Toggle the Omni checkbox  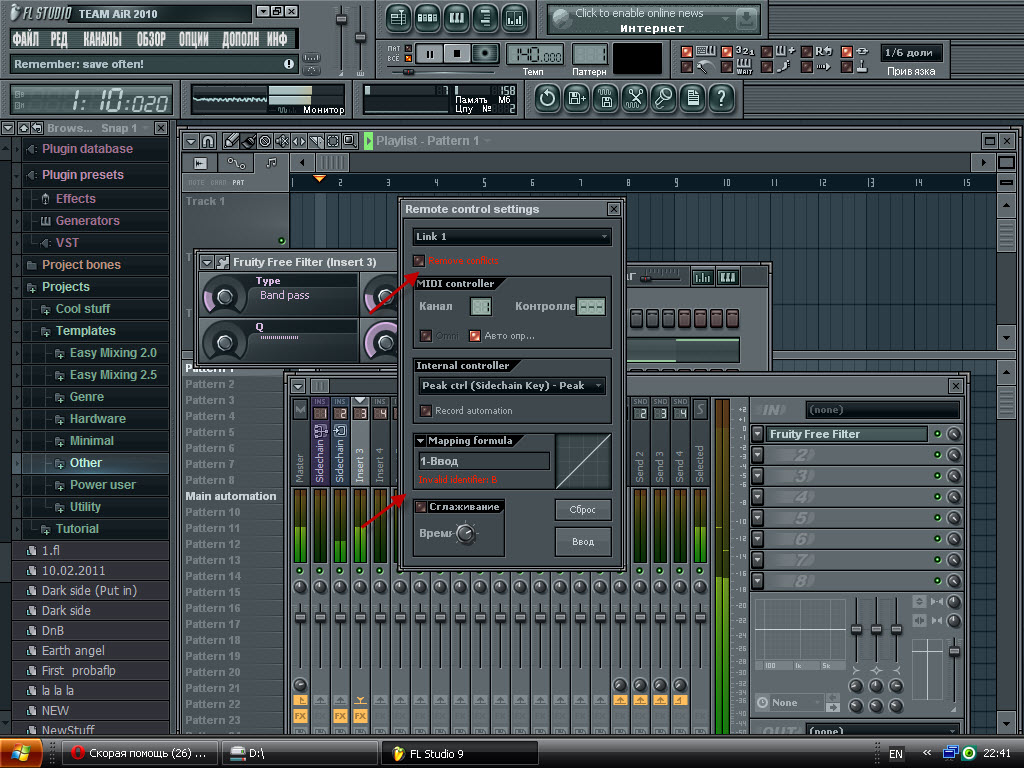click(x=426, y=336)
